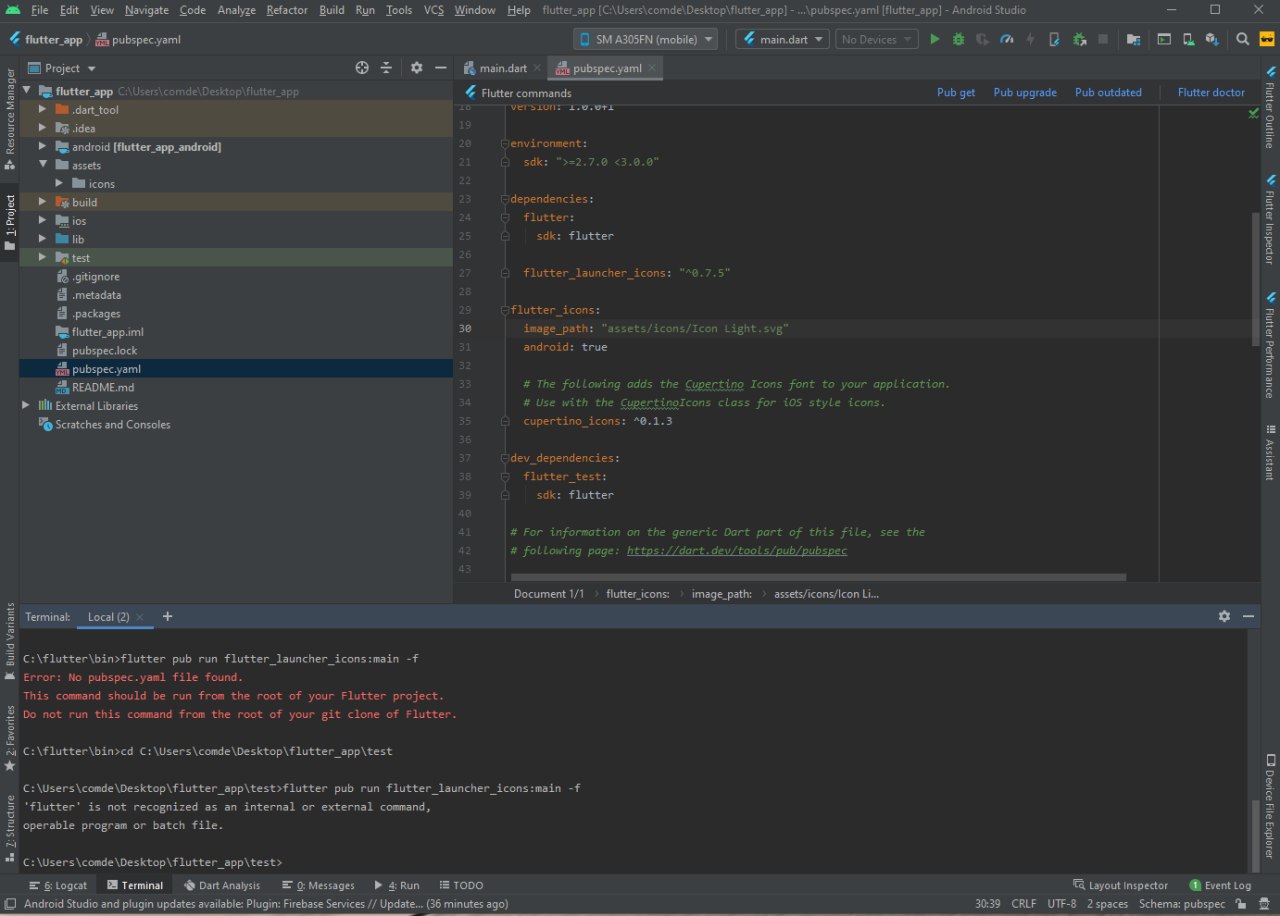Close the Local (2) terminal tab
1280x916 pixels.
(x=140, y=617)
